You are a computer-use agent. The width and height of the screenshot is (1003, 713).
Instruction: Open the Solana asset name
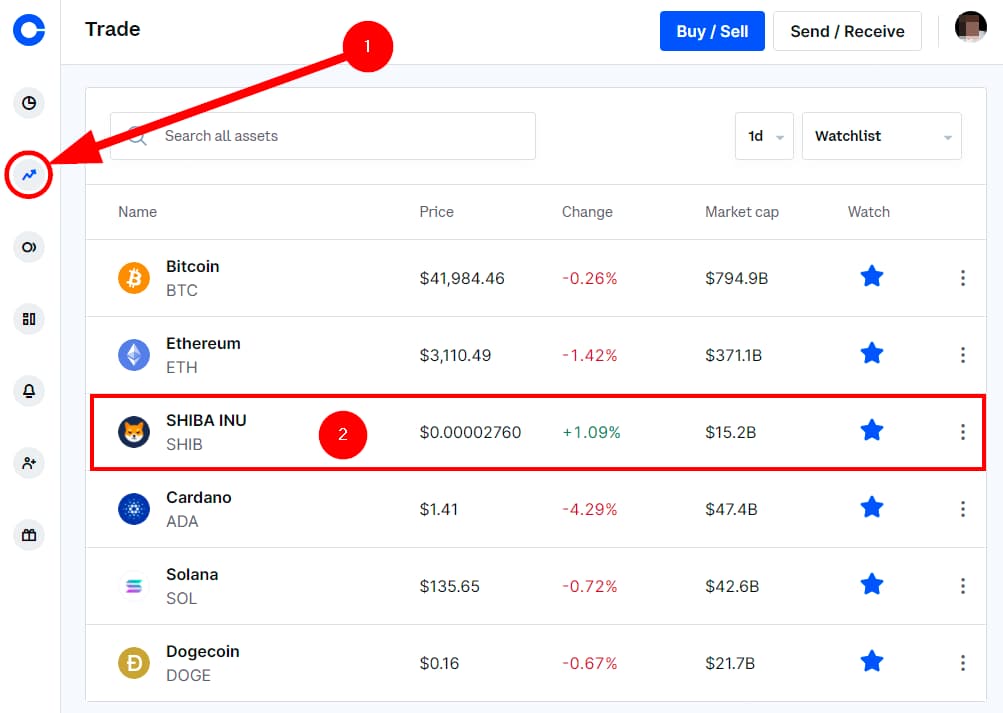[x=192, y=574]
